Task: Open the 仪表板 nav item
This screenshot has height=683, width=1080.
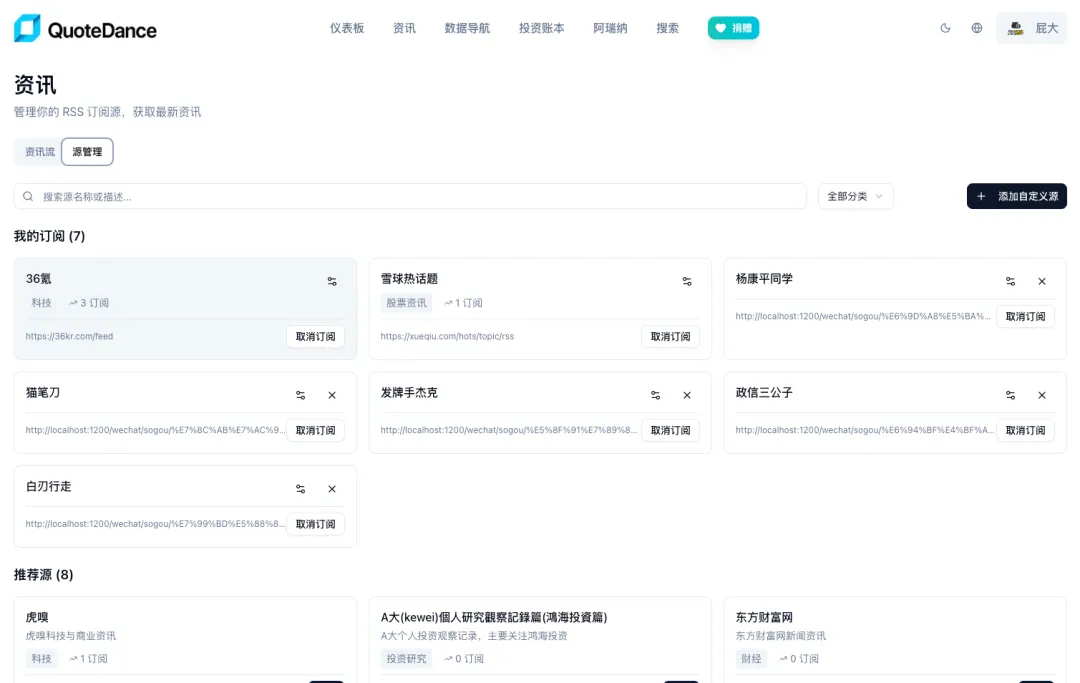Action: [346, 28]
